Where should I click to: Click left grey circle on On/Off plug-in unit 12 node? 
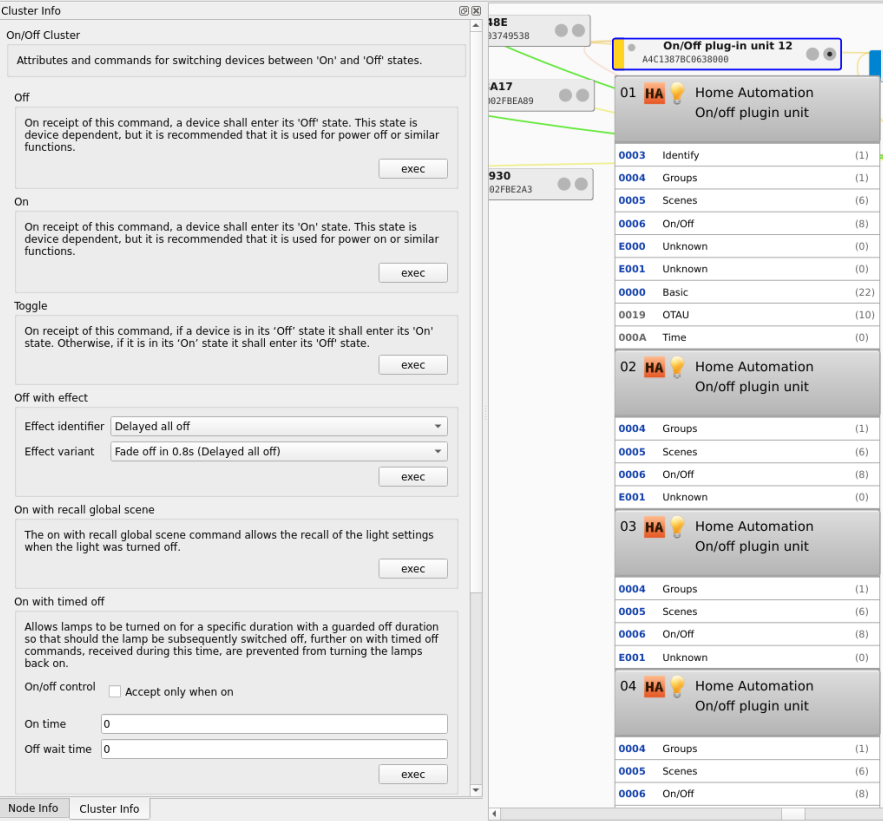(x=812, y=54)
